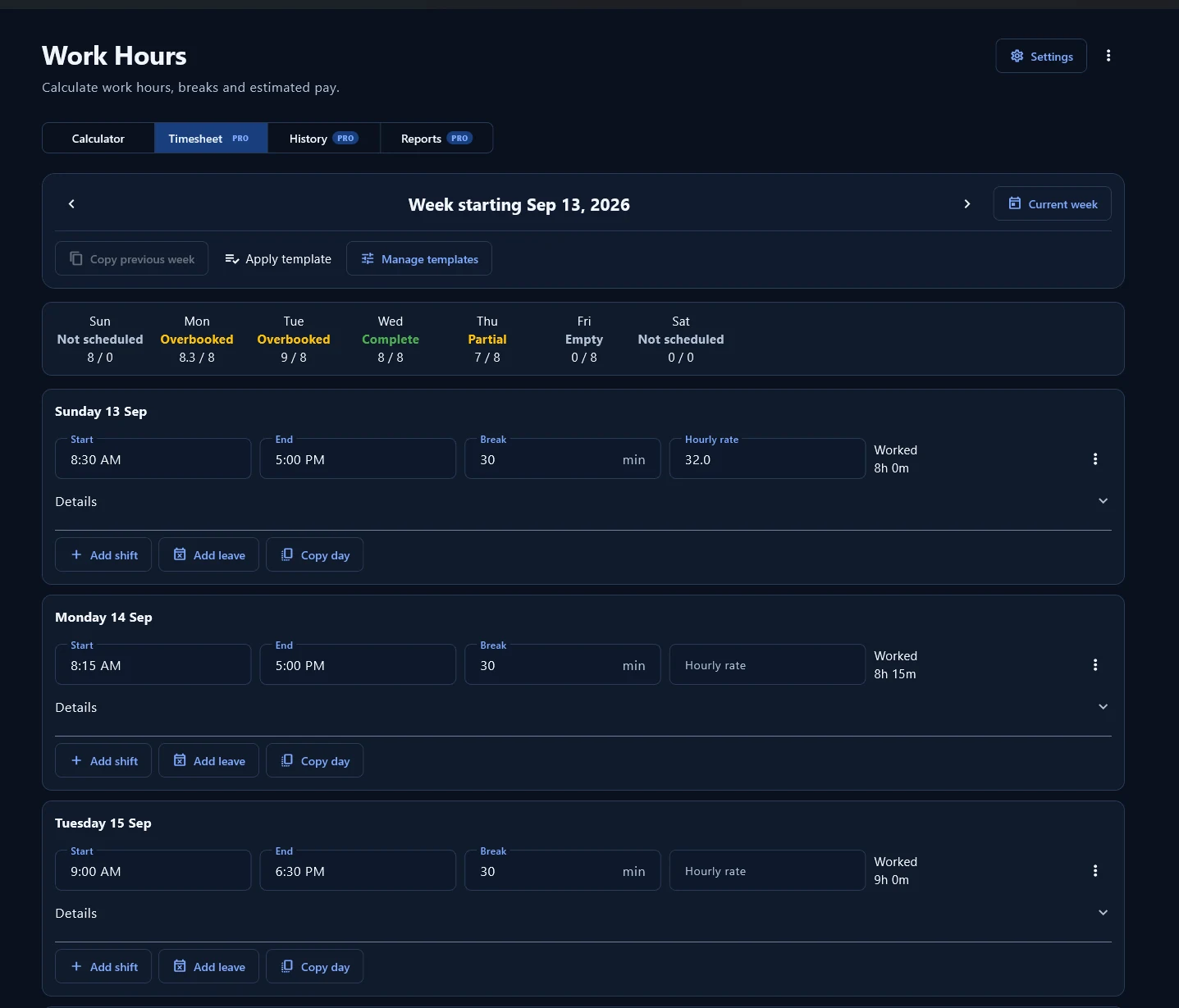Open the Tuesday 15 Sep shift options menu
The image size is (1179, 1008).
pyautogui.click(x=1095, y=871)
